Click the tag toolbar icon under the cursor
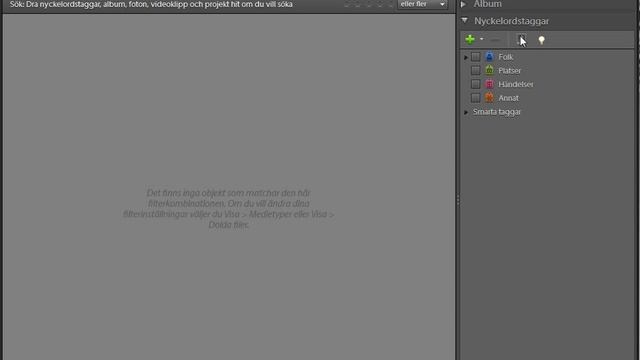 click(521, 40)
